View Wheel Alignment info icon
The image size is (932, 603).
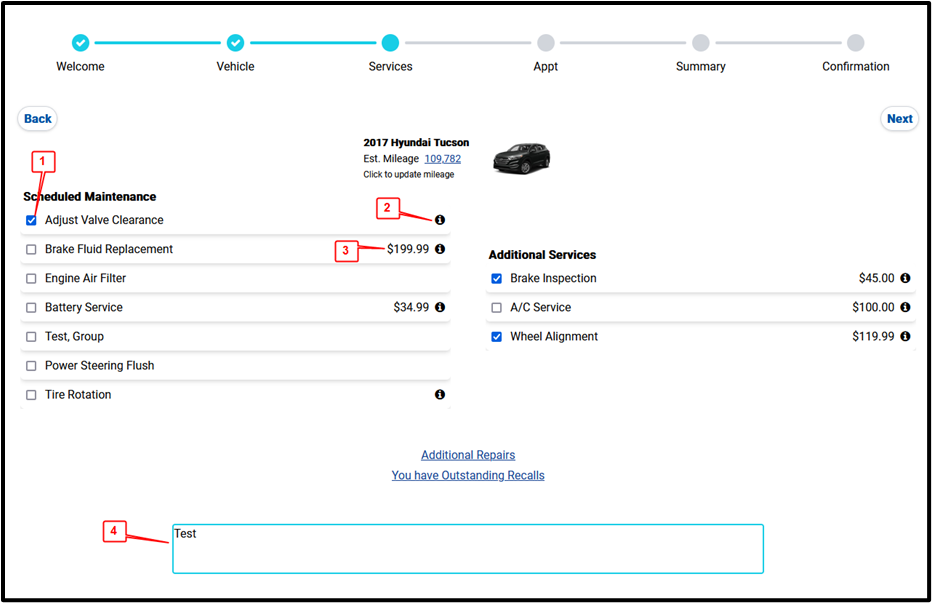pyautogui.click(x=905, y=337)
